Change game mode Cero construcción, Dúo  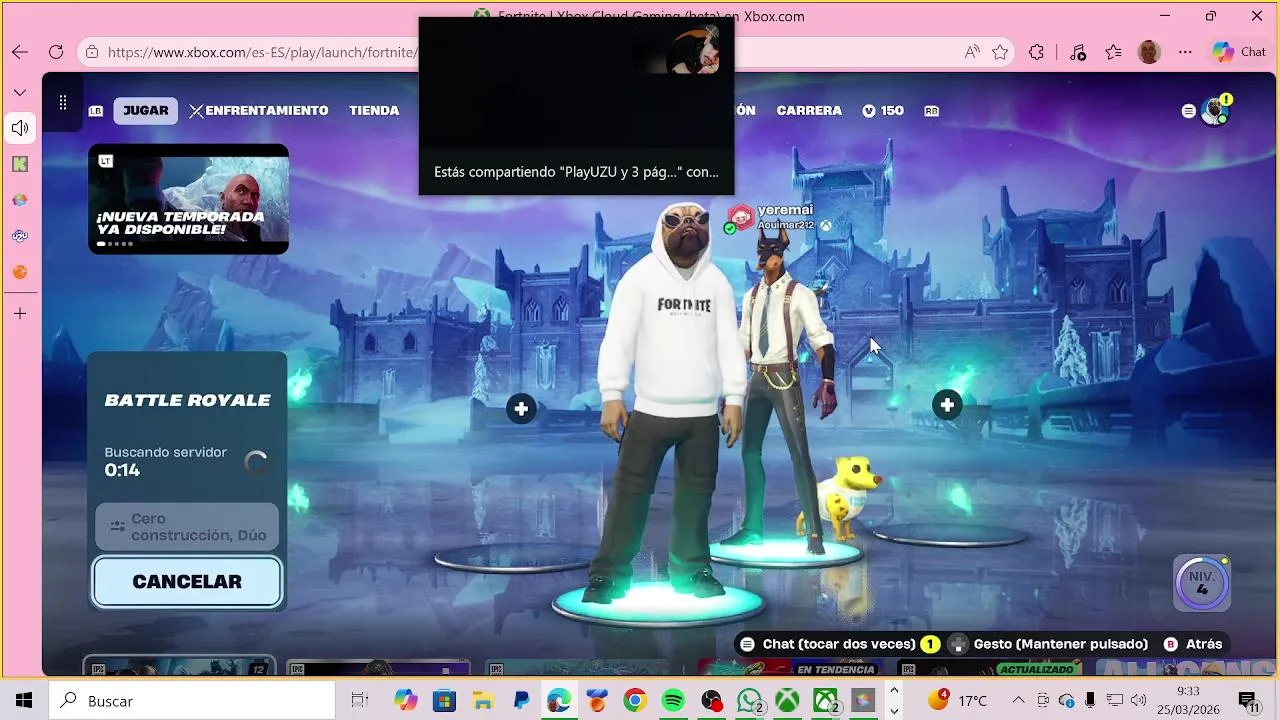[x=187, y=527]
